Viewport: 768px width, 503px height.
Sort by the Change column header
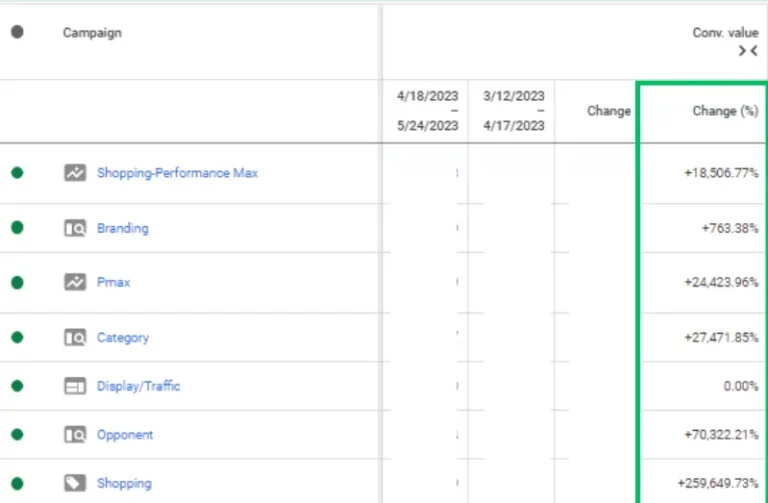point(608,111)
